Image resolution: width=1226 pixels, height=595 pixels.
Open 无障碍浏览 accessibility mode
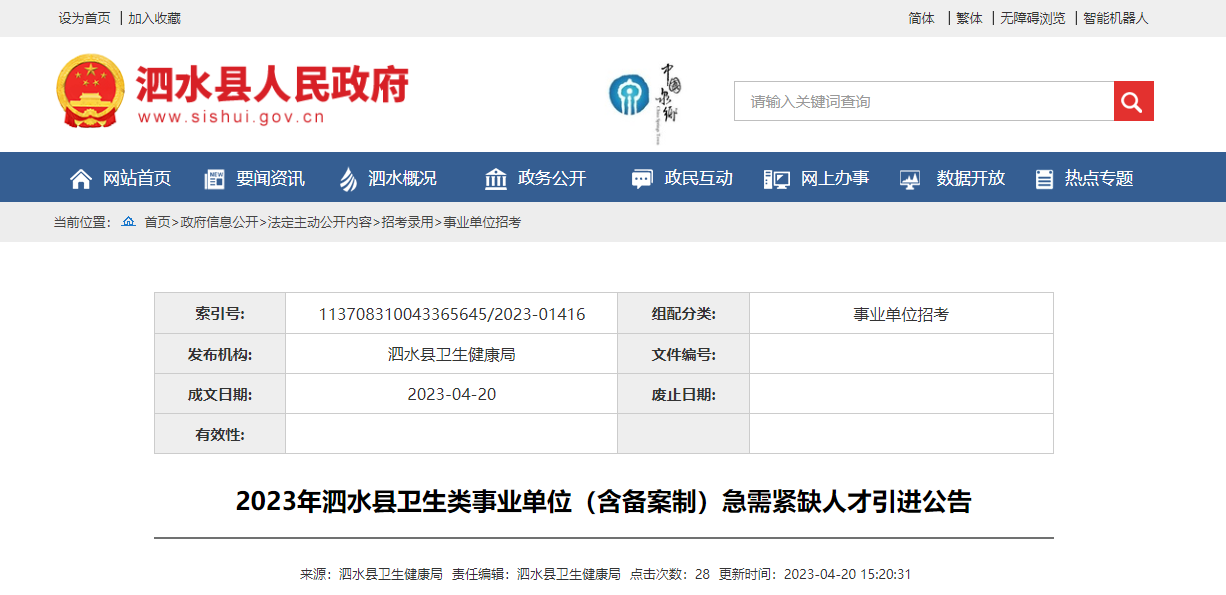pyautogui.click(x=1033, y=18)
